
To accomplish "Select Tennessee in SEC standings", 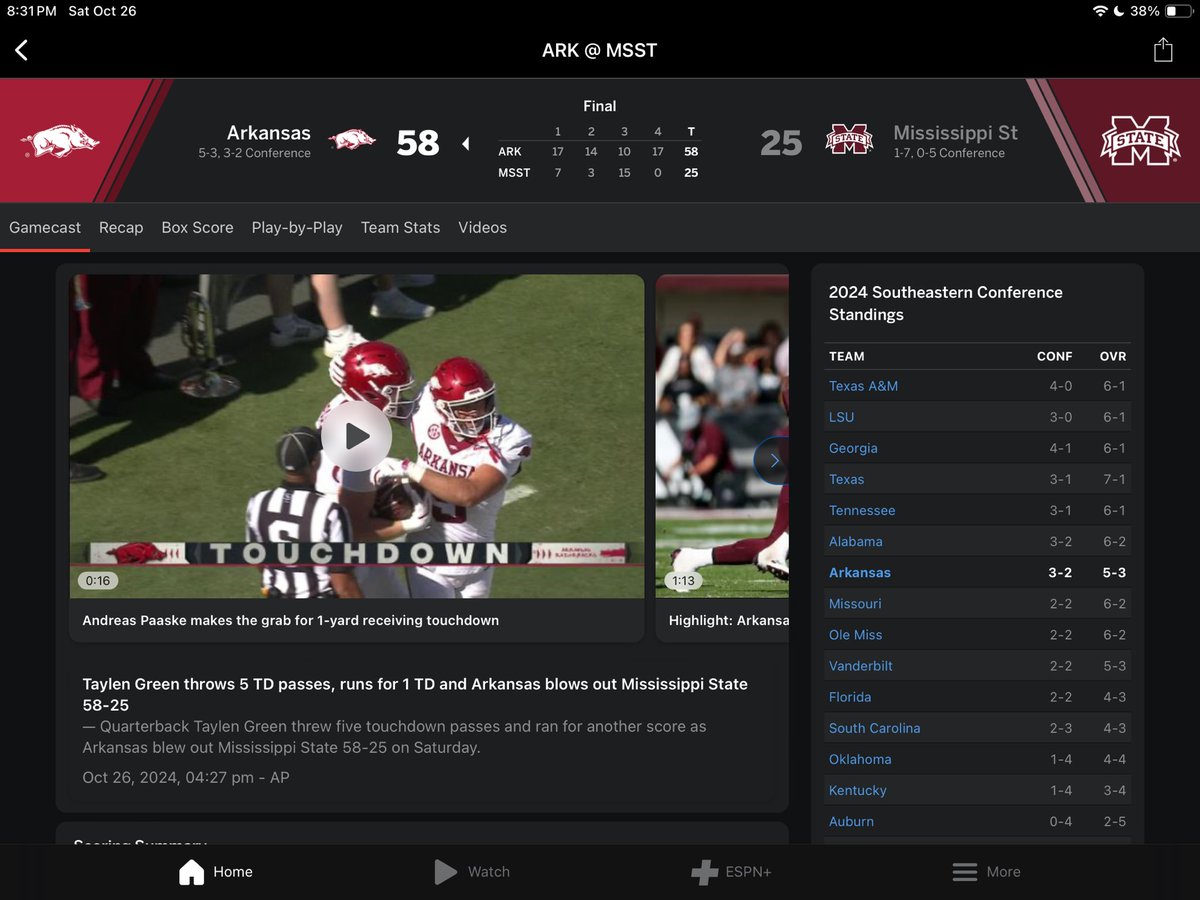I will pyautogui.click(x=862, y=510).
